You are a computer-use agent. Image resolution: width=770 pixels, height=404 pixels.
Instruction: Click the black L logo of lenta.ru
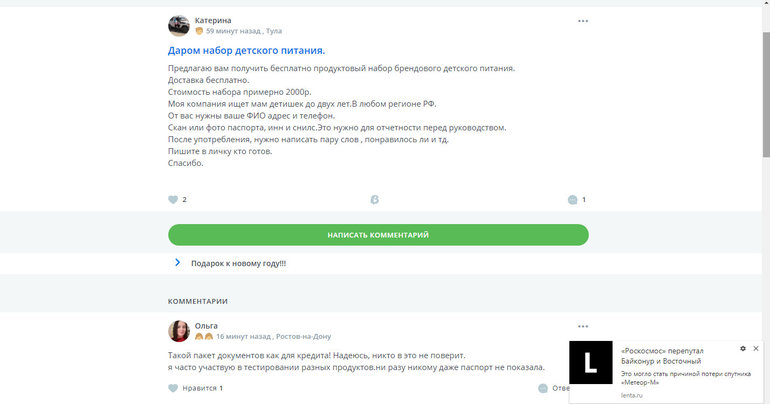click(x=591, y=366)
